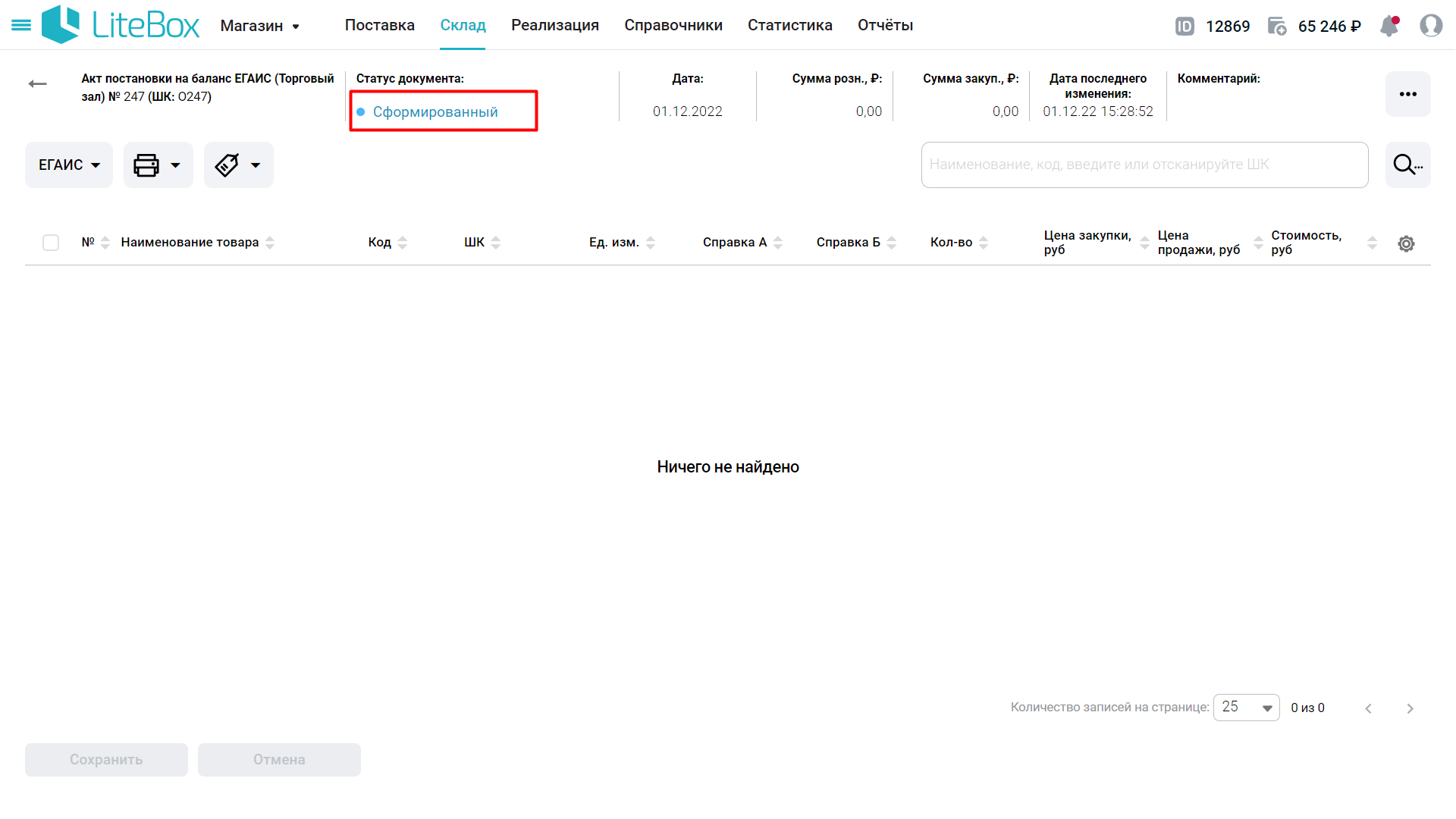Open the user profile avatar

tap(1431, 26)
